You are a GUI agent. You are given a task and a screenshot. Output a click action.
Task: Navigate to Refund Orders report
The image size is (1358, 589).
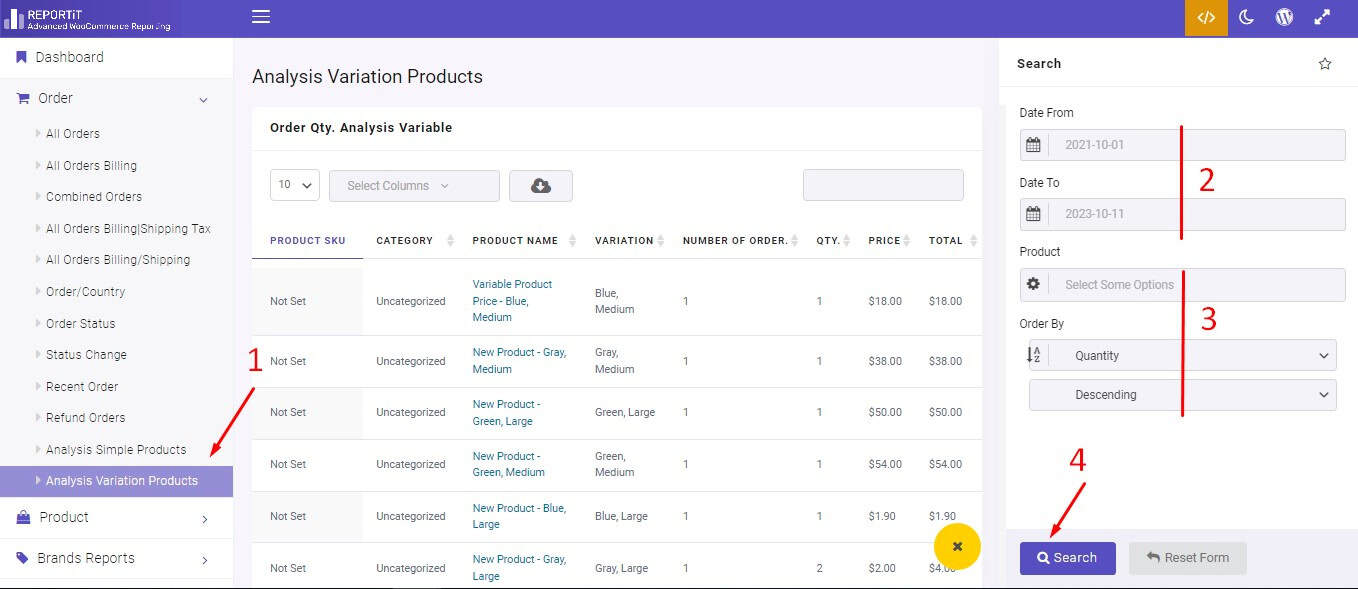tap(85, 417)
